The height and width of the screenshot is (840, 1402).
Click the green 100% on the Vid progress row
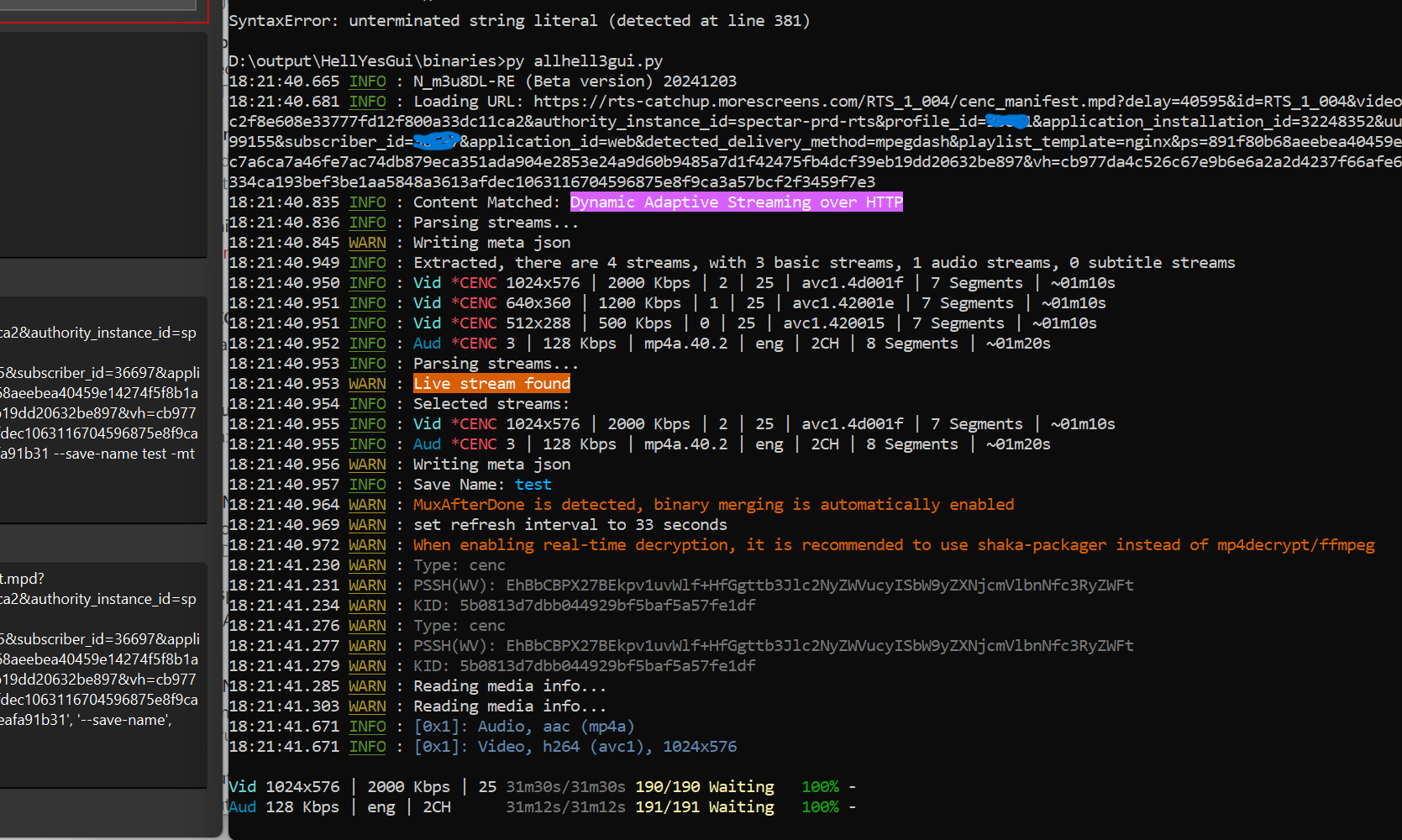pos(820,787)
